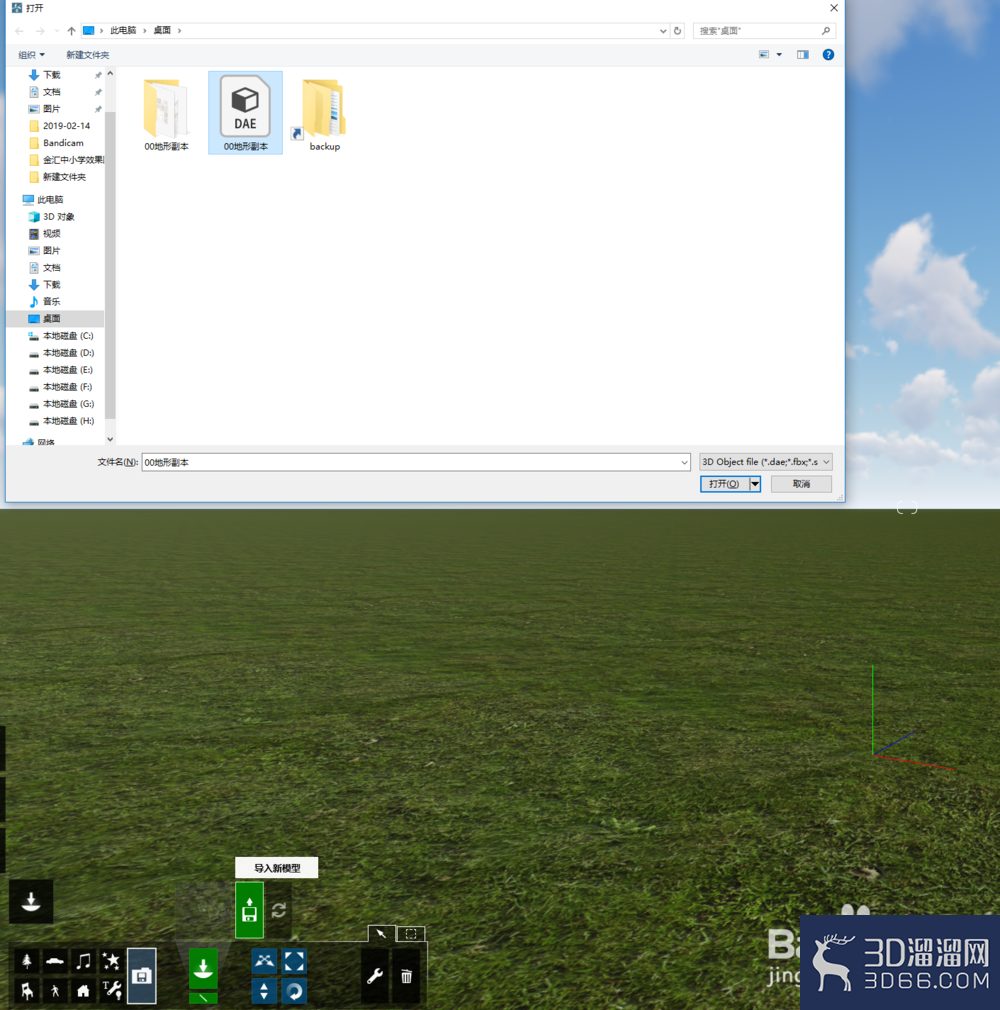Click the green Import new model icon

click(x=249, y=910)
